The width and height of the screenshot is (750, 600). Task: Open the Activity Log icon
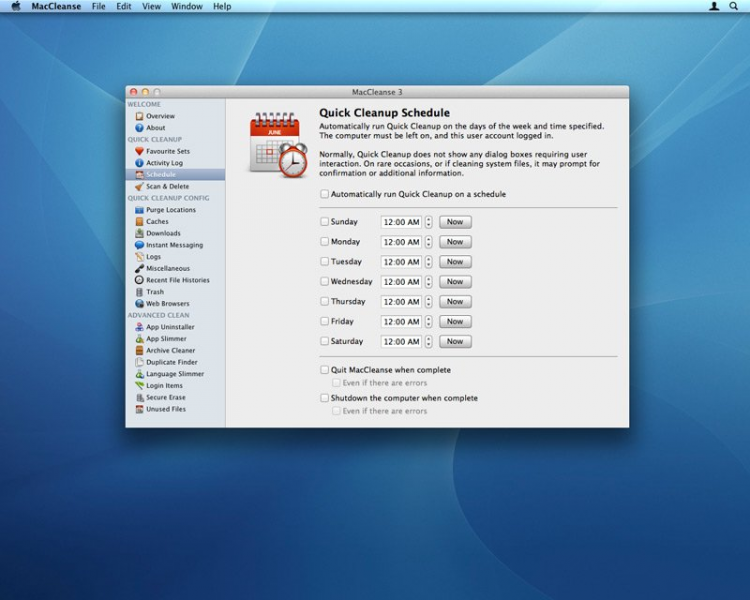139,163
